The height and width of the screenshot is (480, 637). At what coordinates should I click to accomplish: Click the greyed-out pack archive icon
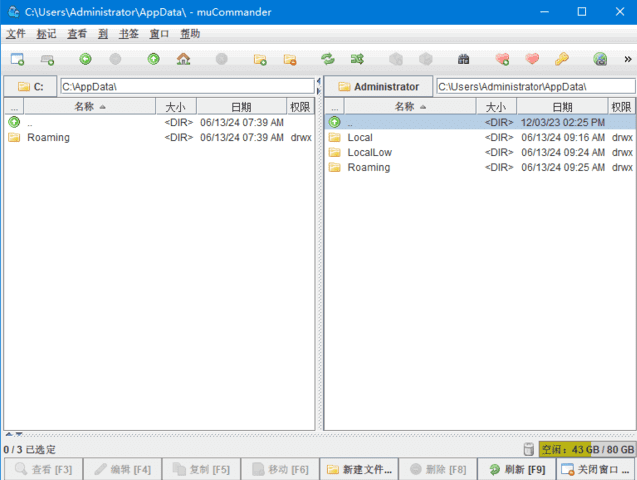coord(396,59)
